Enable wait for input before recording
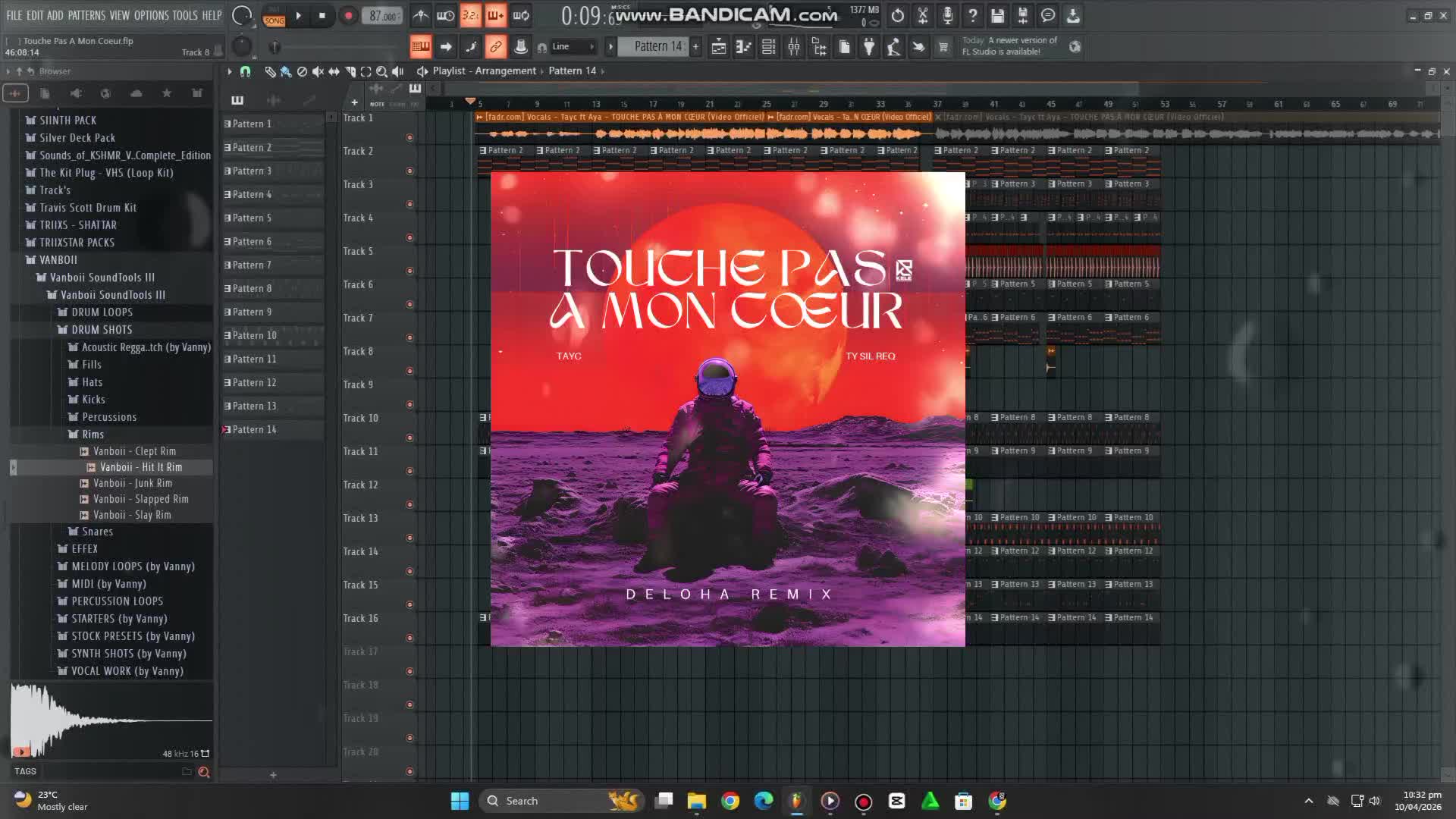 coord(446,15)
